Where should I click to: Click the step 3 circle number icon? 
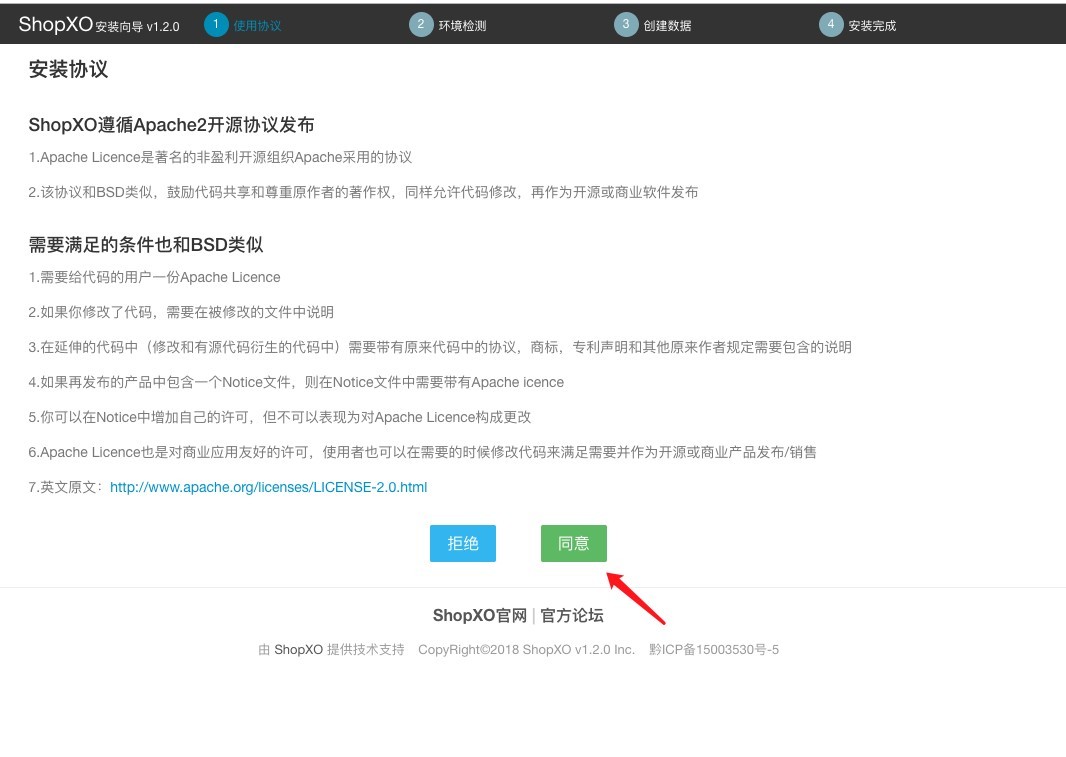point(626,24)
